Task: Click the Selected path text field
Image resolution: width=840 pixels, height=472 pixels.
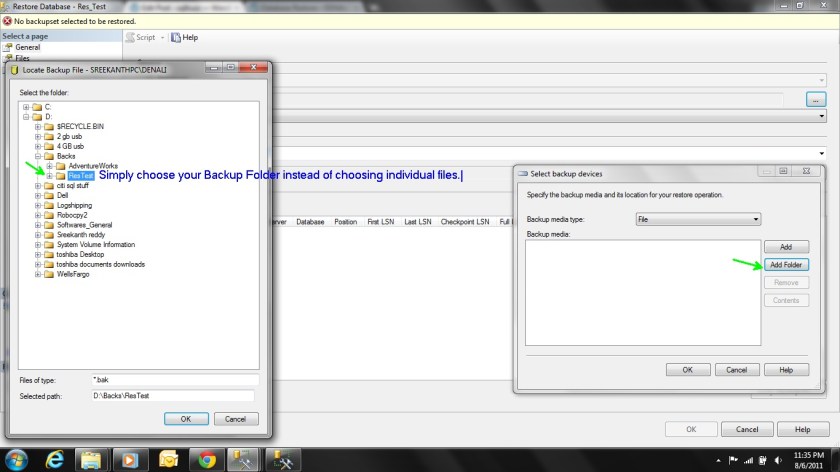Action: tap(175, 396)
